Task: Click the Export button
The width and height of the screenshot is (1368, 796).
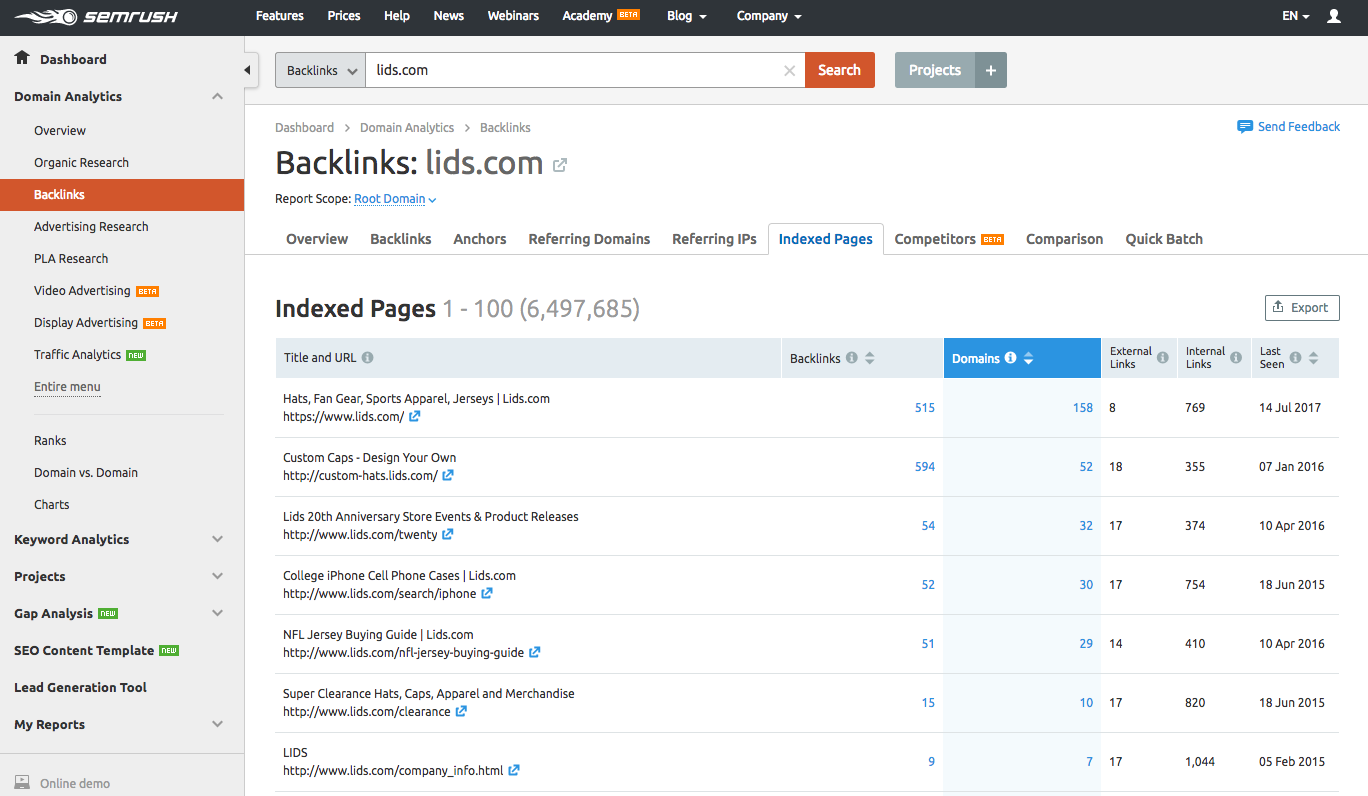Action: [1302, 308]
